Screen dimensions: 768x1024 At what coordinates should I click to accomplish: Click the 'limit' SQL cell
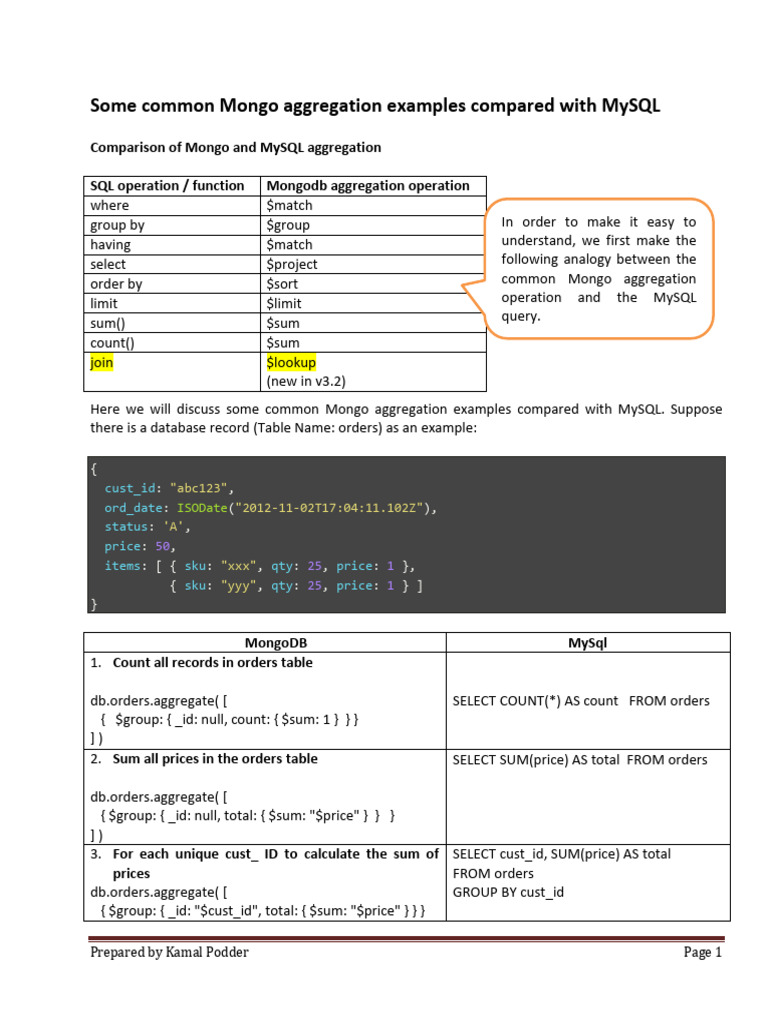[x=172, y=303]
